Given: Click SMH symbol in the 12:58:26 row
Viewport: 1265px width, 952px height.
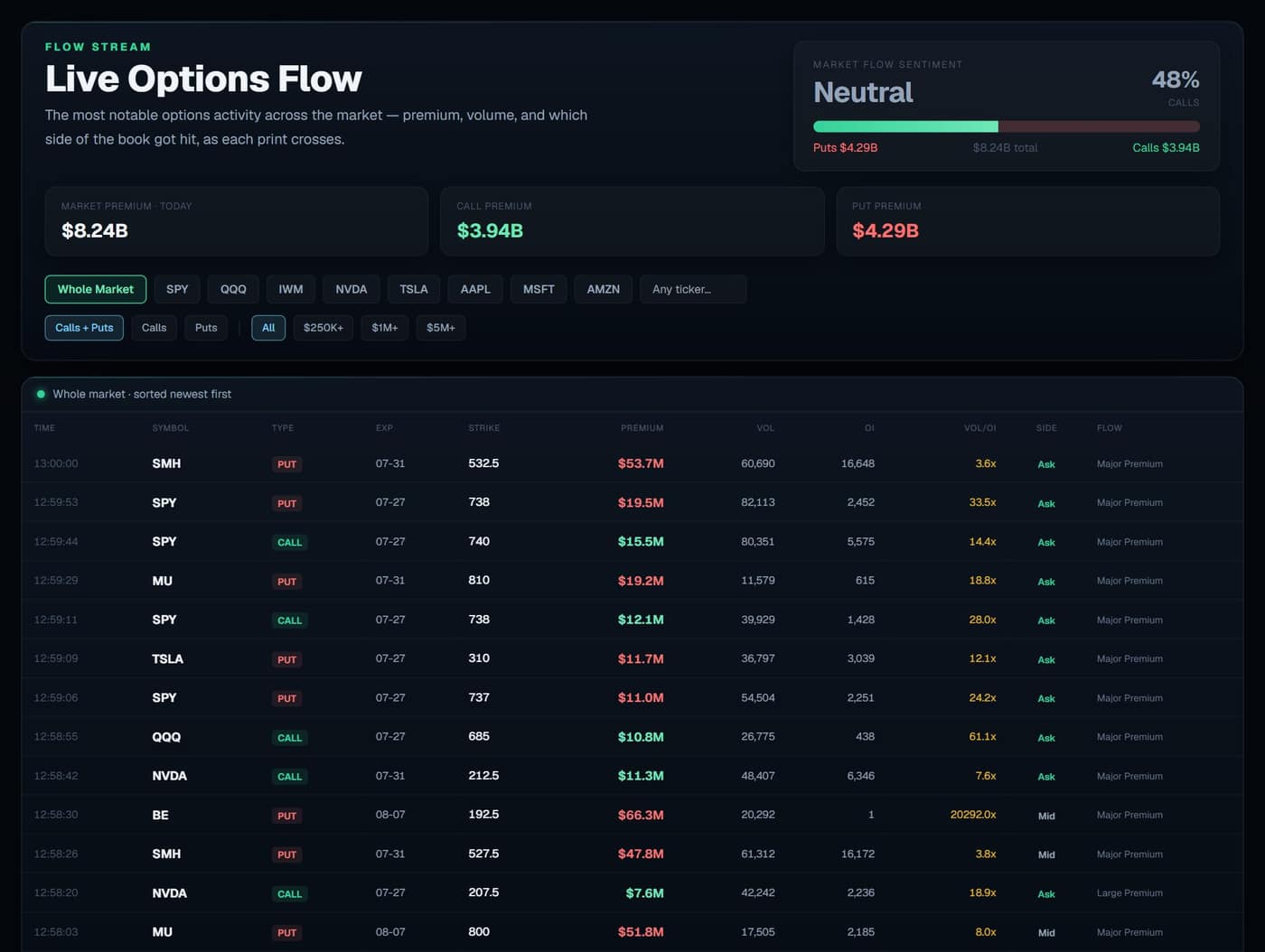Looking at the screenshot, I should click(x=166, y=854).
